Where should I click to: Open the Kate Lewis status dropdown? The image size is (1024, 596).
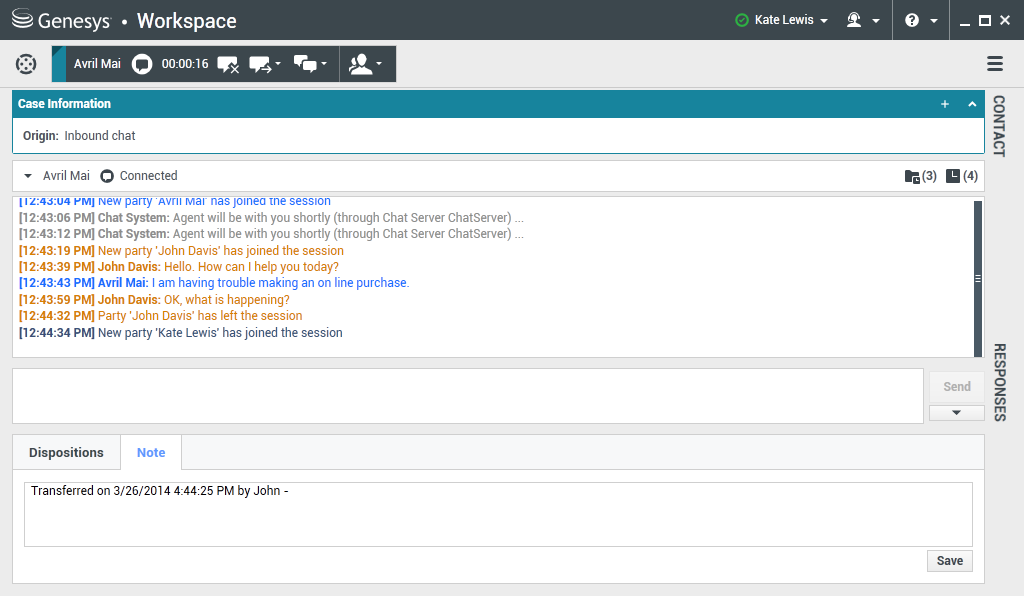782,20
